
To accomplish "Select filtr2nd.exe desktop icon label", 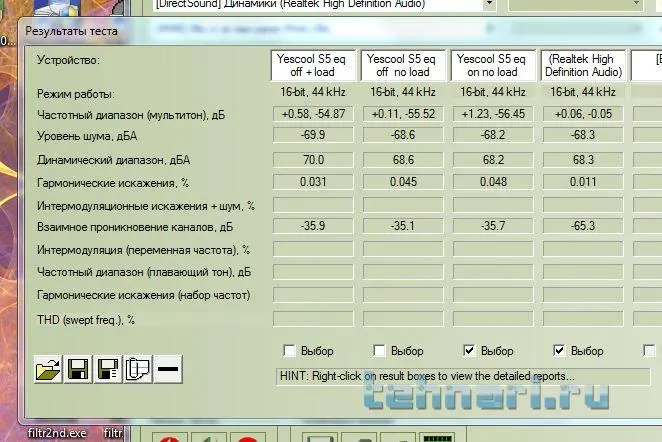I will 57,433.
